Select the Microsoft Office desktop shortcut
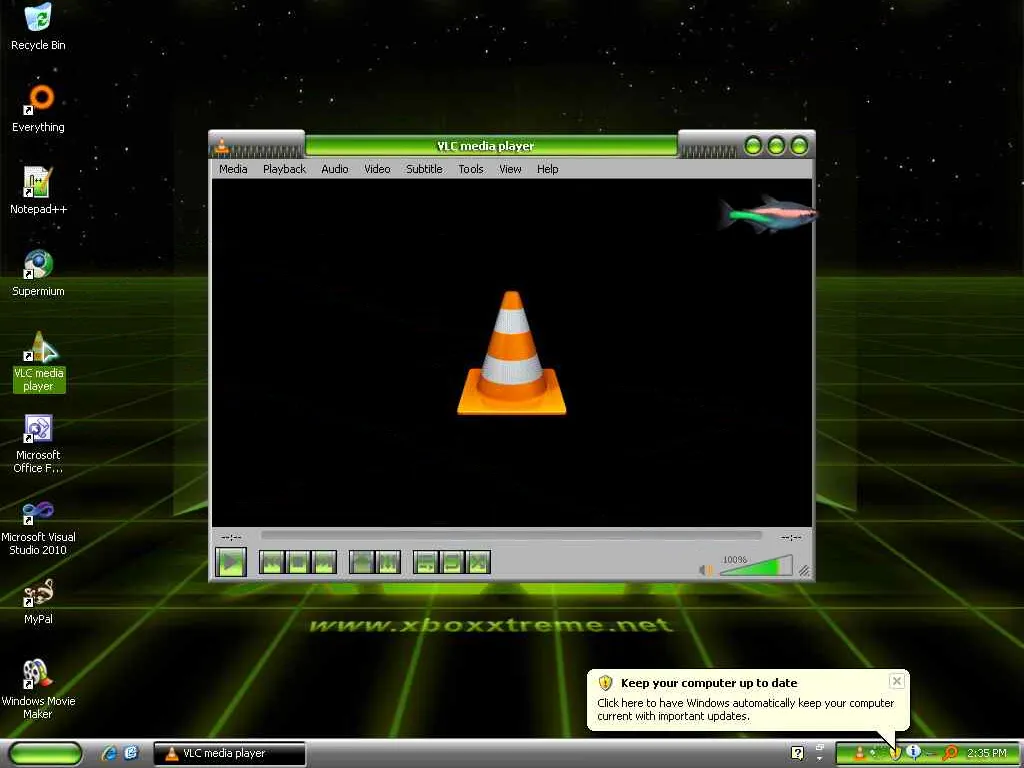The image size is (1024, 768). [x=38, y=443]
